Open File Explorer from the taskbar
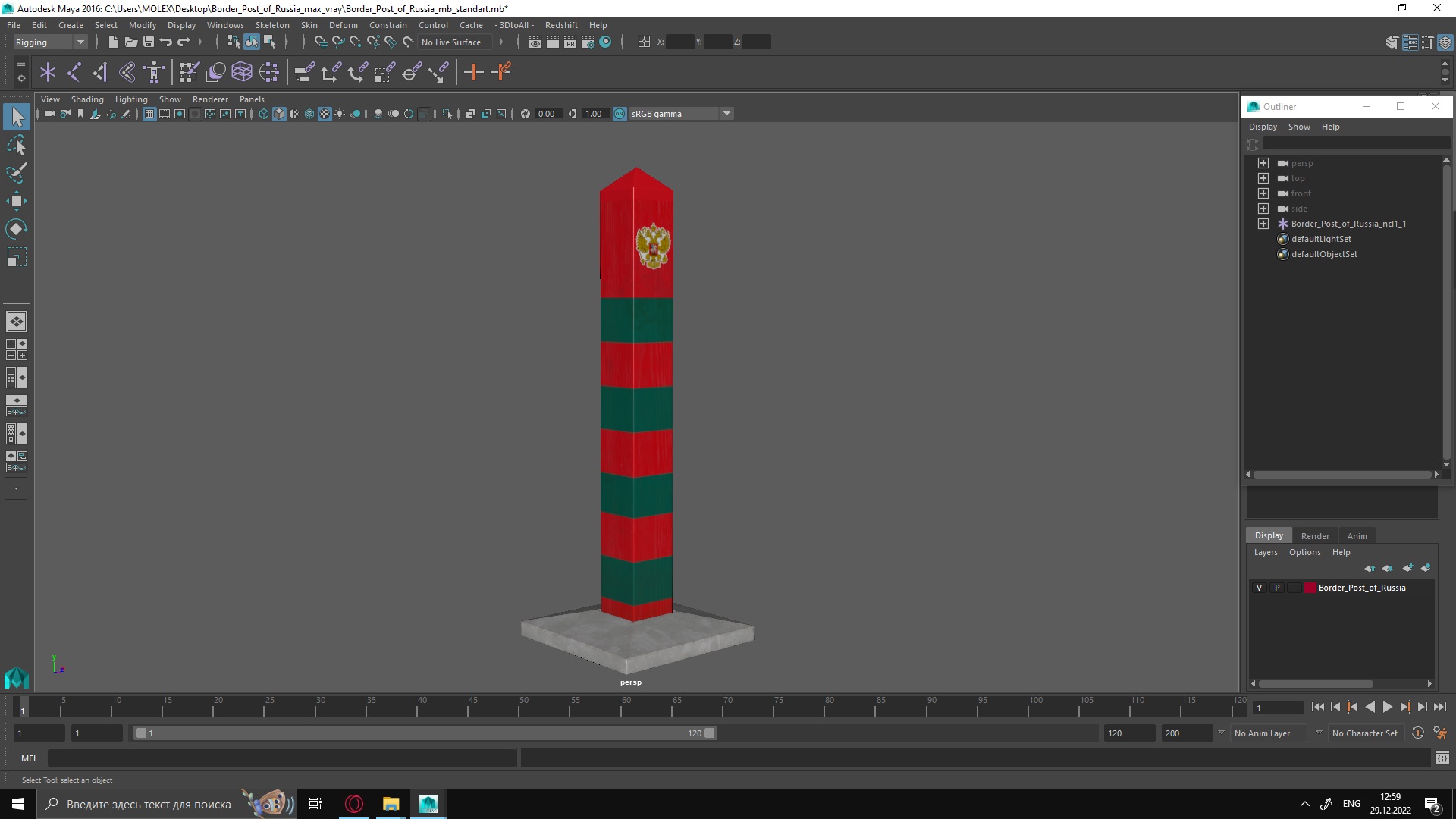 [x=391, y=804]
